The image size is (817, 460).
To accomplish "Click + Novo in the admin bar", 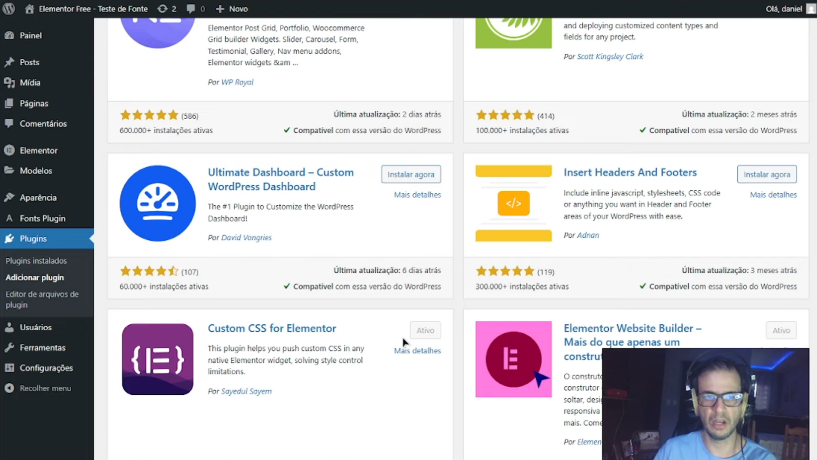I will click(x=231, y=8).
